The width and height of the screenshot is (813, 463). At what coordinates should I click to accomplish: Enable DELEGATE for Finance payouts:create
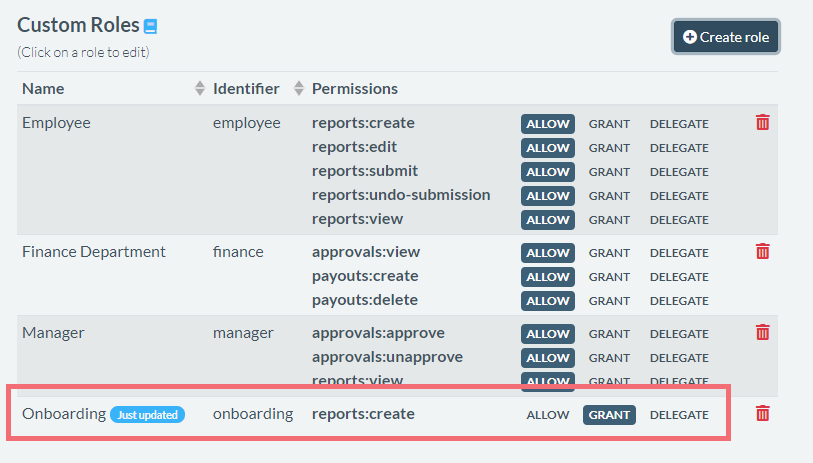[x=679, y=277]
